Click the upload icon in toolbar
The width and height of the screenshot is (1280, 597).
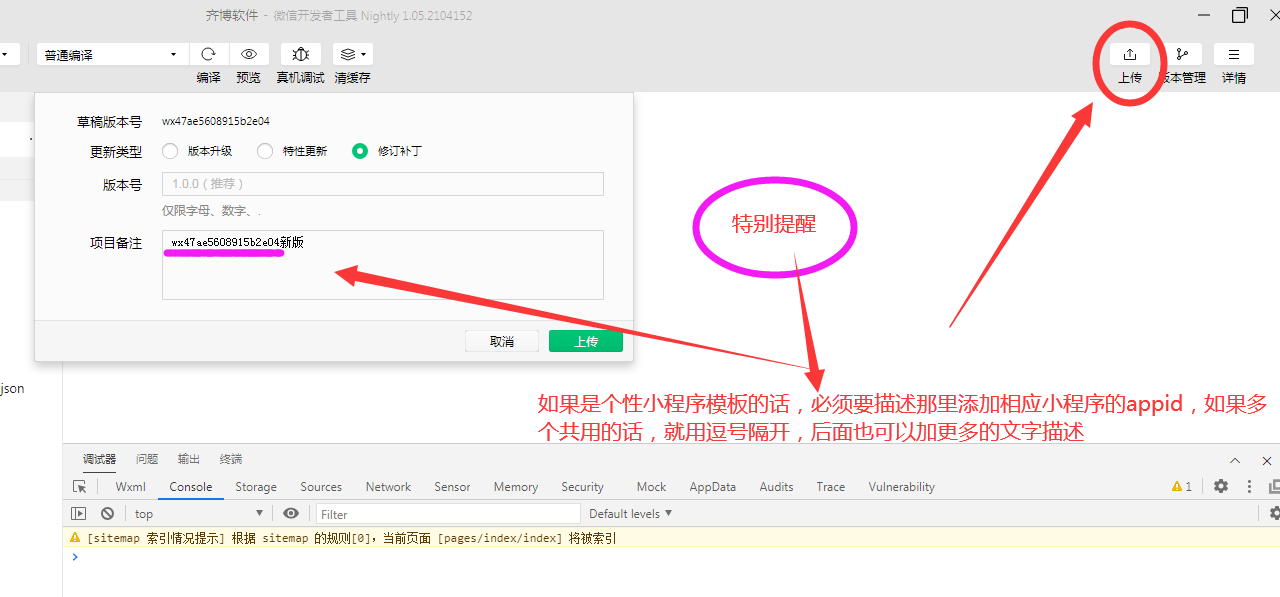point(1129,54)
